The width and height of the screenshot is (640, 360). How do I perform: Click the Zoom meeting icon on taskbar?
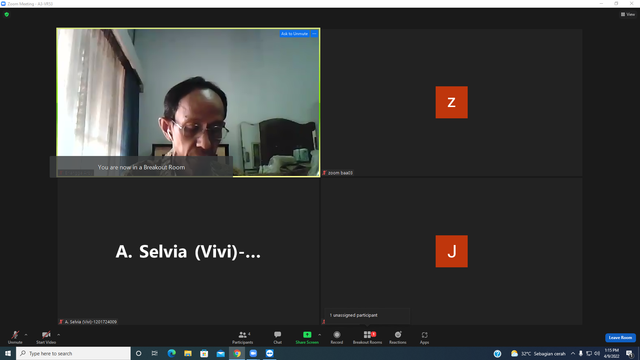coord(269,353)
